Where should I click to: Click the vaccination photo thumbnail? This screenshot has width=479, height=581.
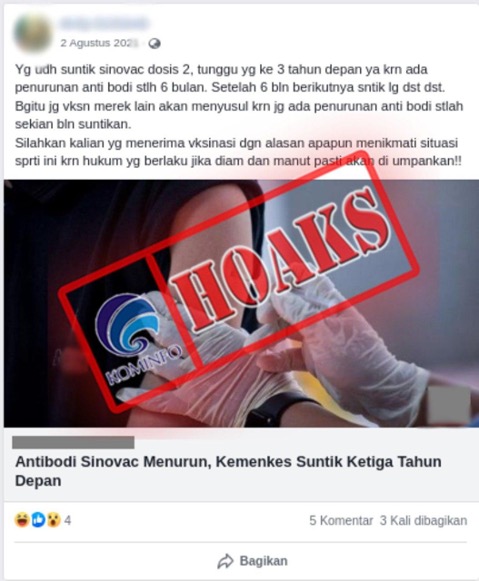[241, 303]
